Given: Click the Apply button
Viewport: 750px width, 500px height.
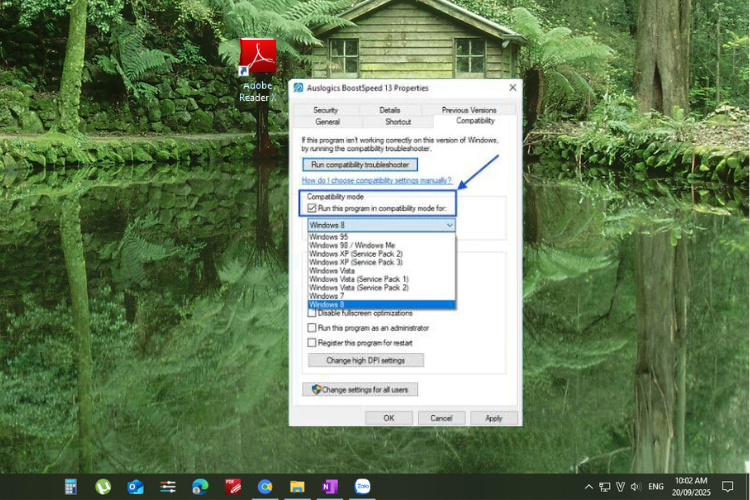Looking at the screenshot, I should point(494,418).
